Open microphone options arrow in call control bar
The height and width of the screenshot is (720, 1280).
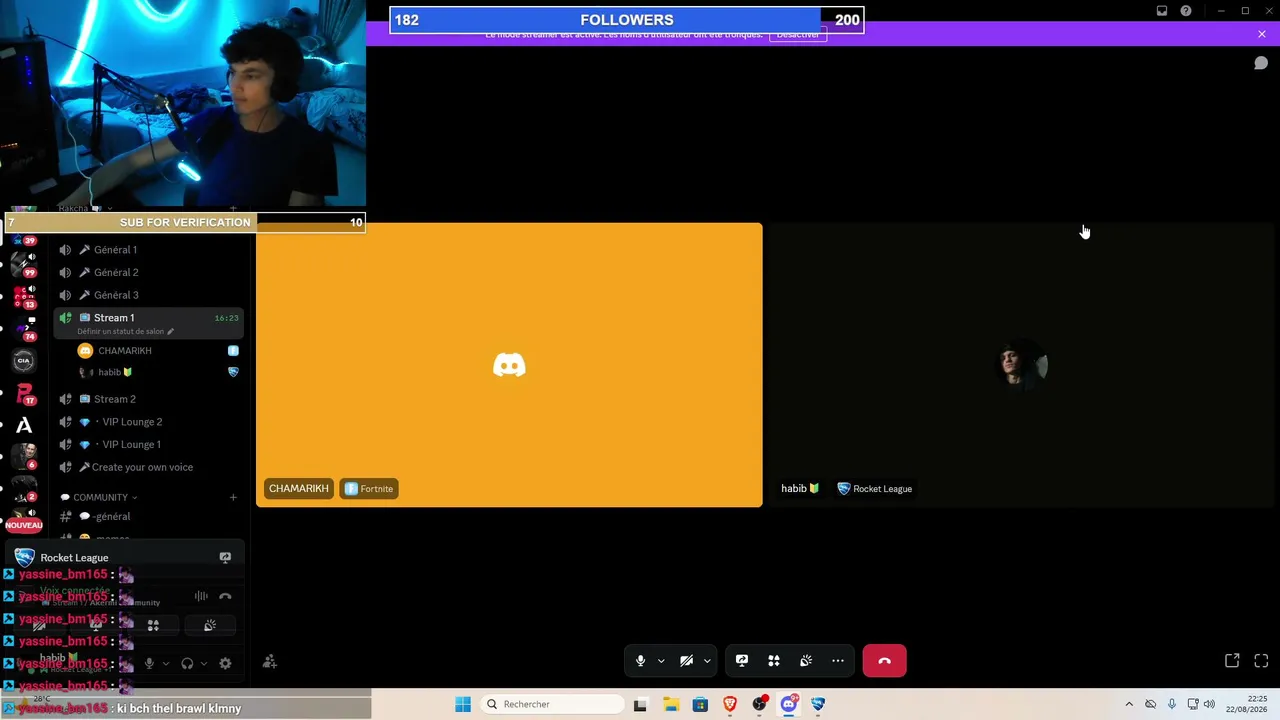click(x=661, y=661)
